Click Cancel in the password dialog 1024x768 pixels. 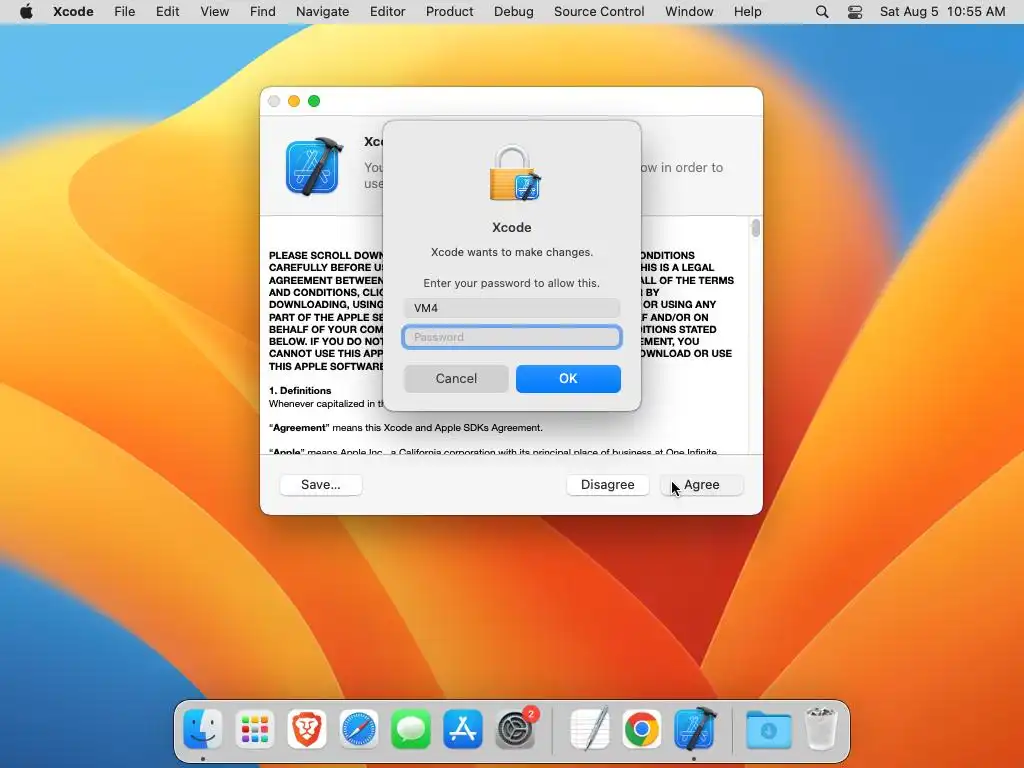pyautogui.click(x=456, y=379)
